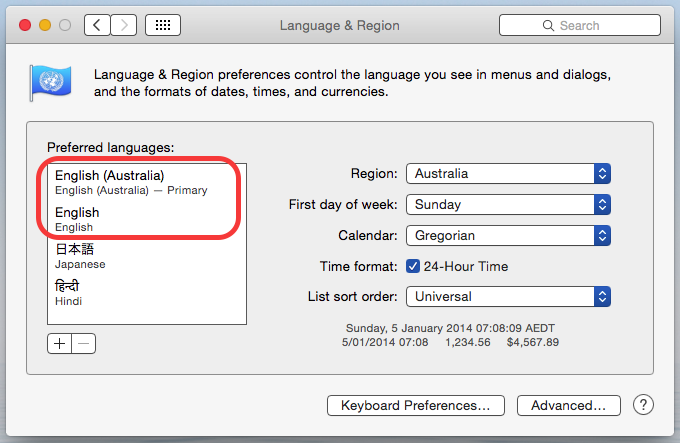
Task: Open Keyboard Preferences
Action: coord(415,405)
